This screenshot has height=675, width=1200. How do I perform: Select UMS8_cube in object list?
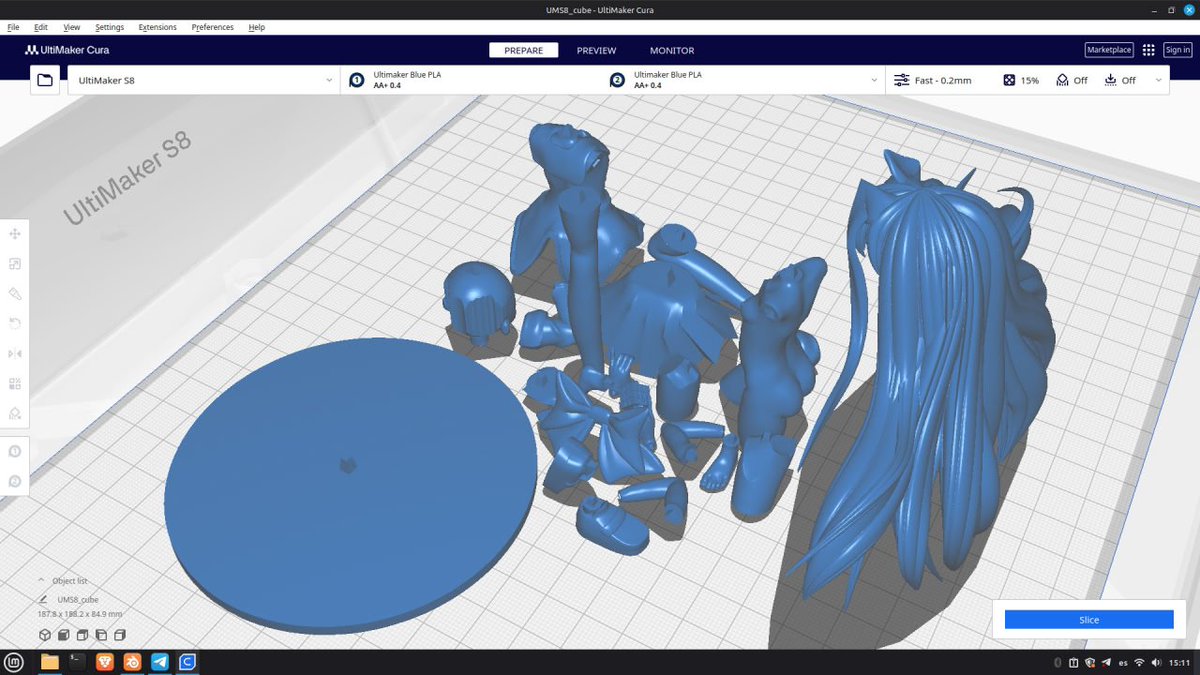[x=78, y=599]
